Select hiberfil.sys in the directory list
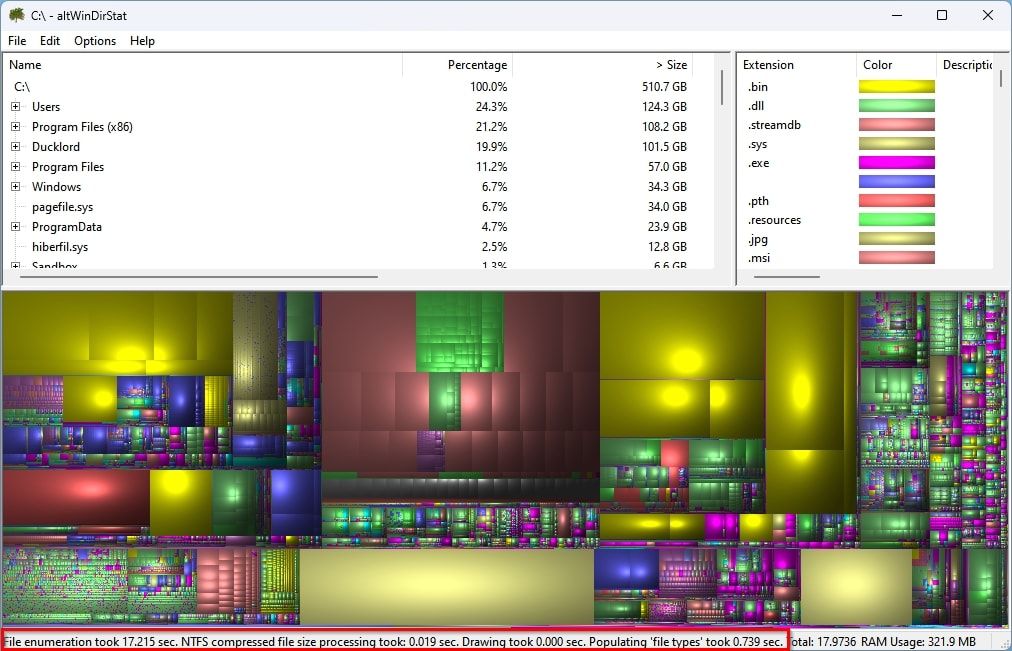The image size is (1012, 651). click(x=62, y=247)
